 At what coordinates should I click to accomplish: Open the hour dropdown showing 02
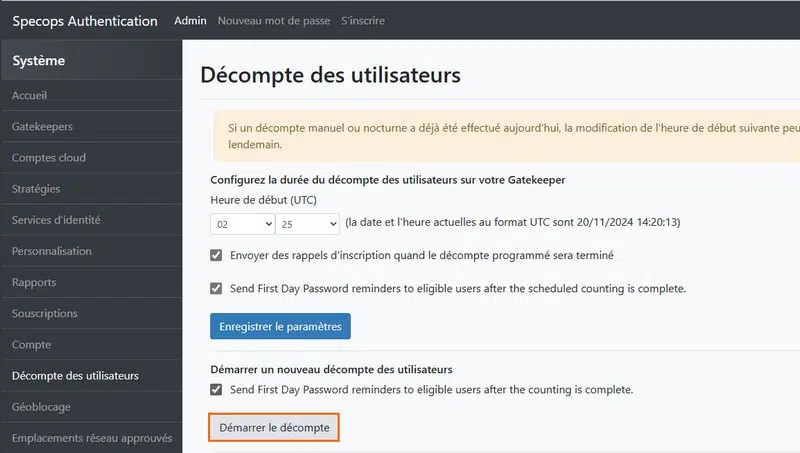[x=239, y=223]
